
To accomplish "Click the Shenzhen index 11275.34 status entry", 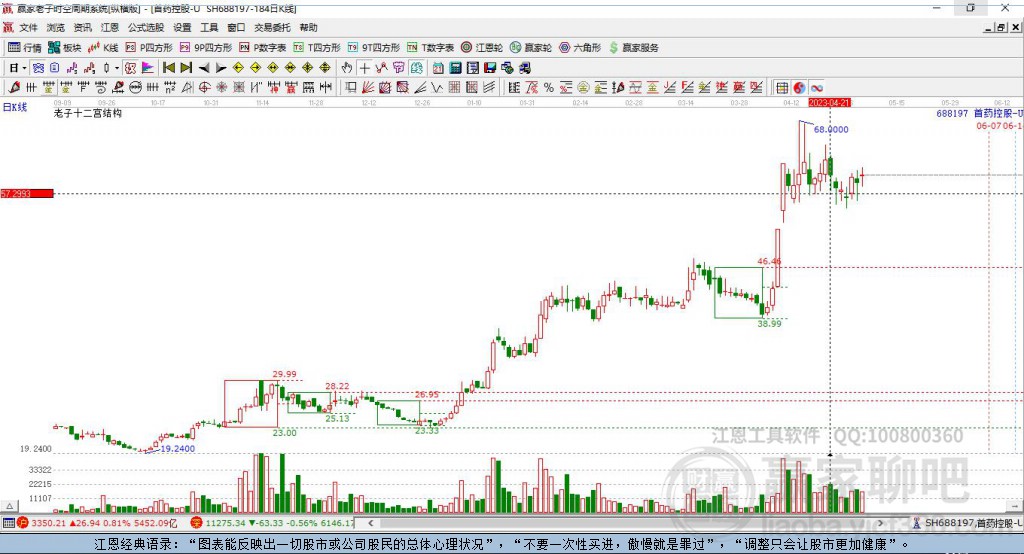I will 273,523.
